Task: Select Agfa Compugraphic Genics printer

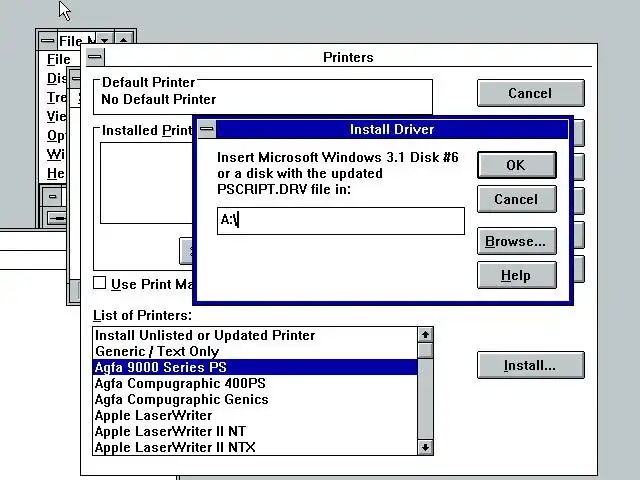Action: [255, 399]
